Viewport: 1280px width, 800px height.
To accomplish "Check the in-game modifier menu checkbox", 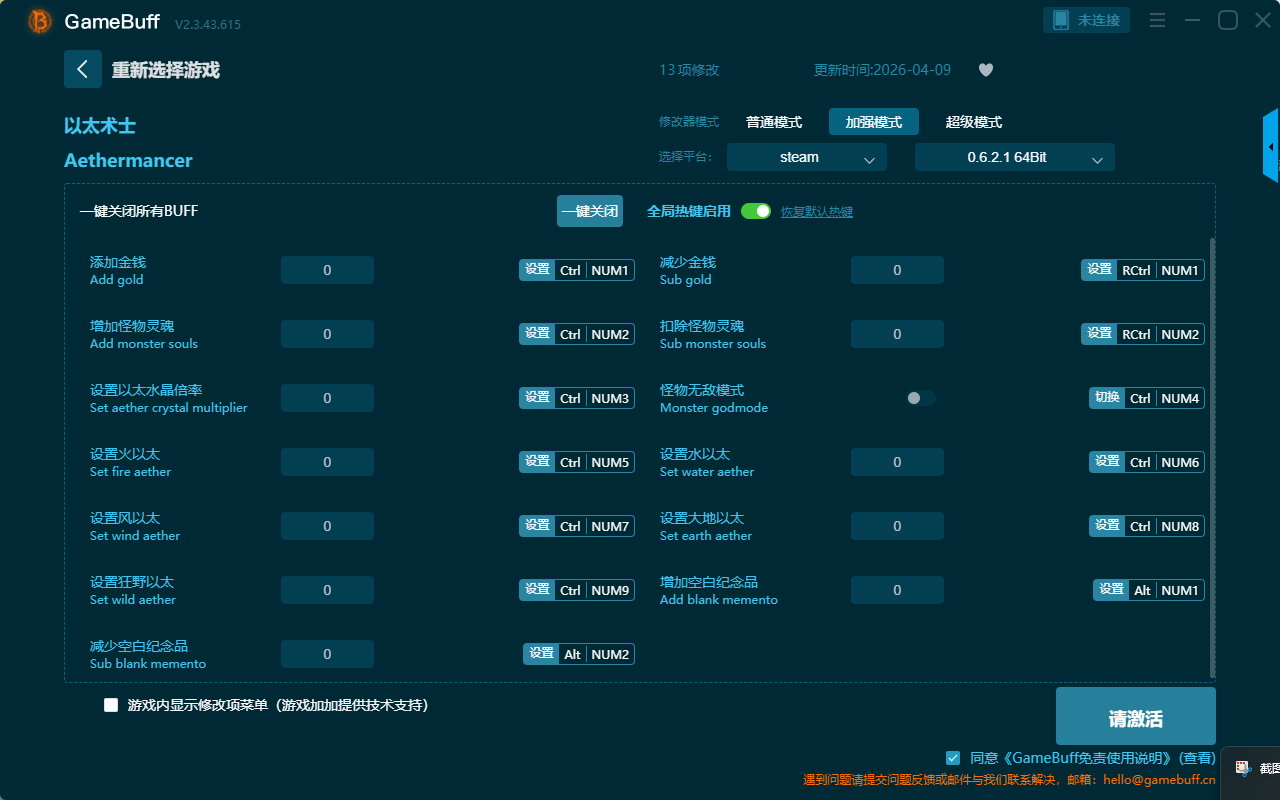I will coord(111,705).
